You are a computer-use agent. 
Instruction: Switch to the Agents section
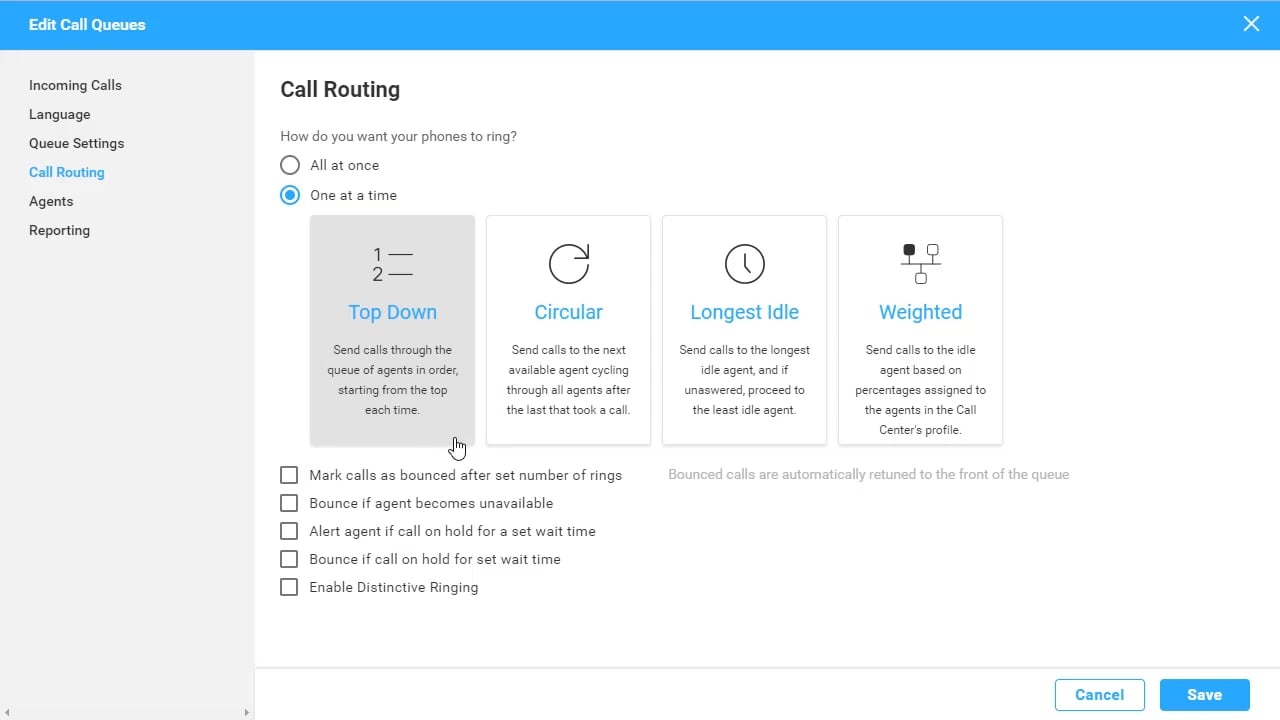51,201
